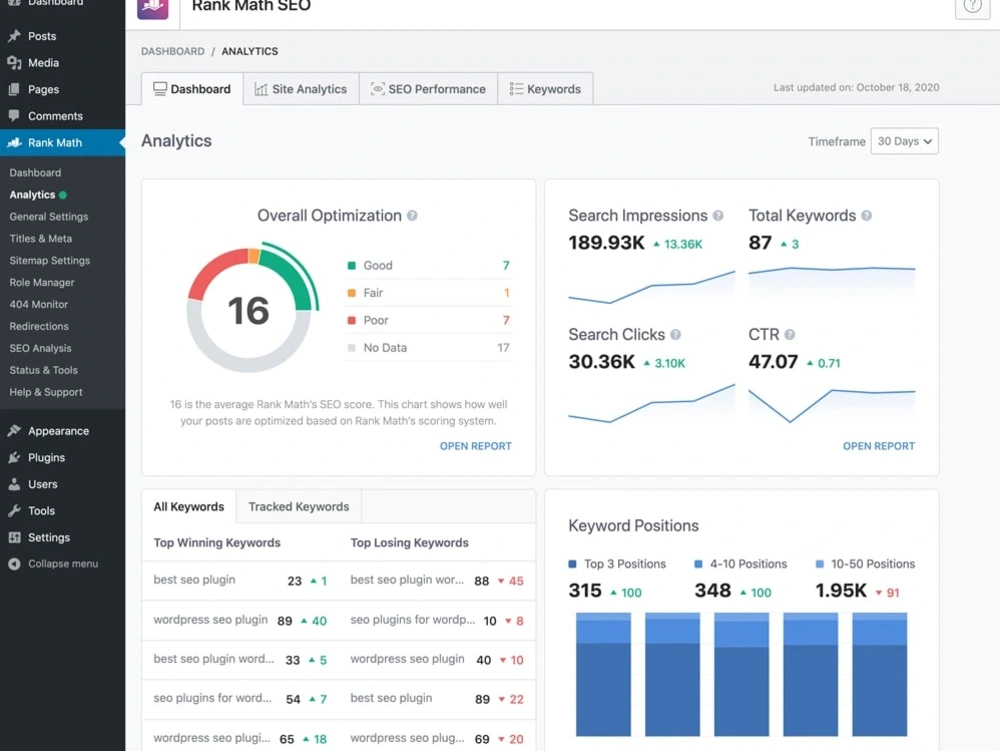Click the 4-10 Positions legend swatch
Viewport: 1000px width, 751px height.
coord(698,564)
